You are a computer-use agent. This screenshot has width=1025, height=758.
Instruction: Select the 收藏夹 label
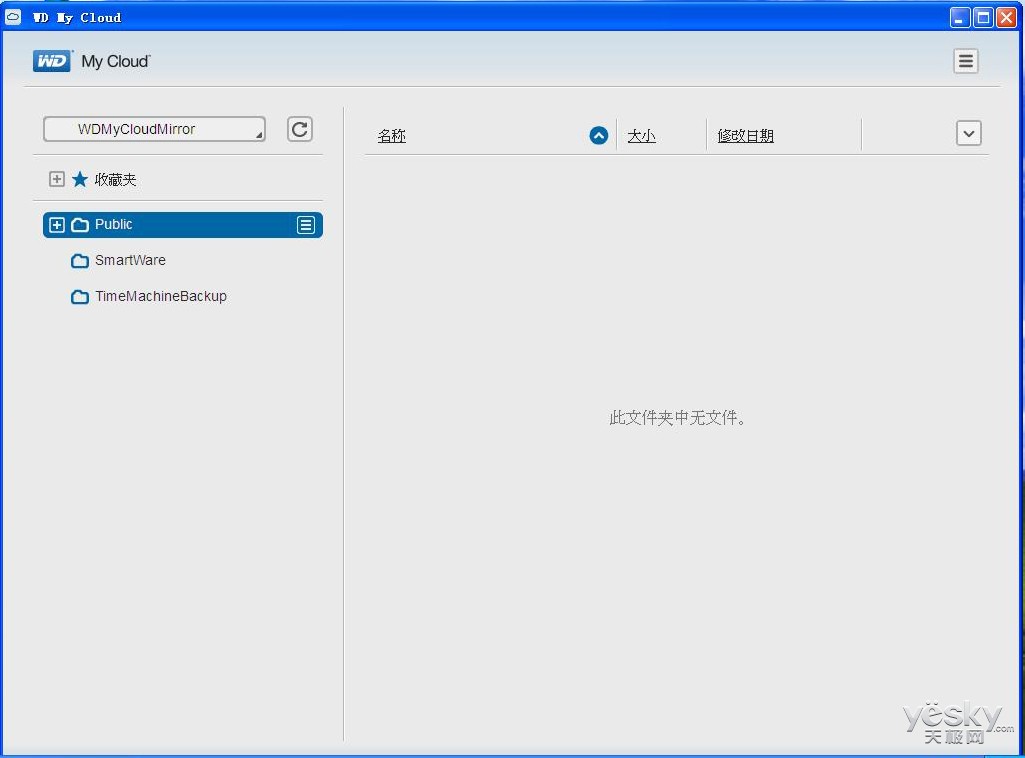point(116,180)
